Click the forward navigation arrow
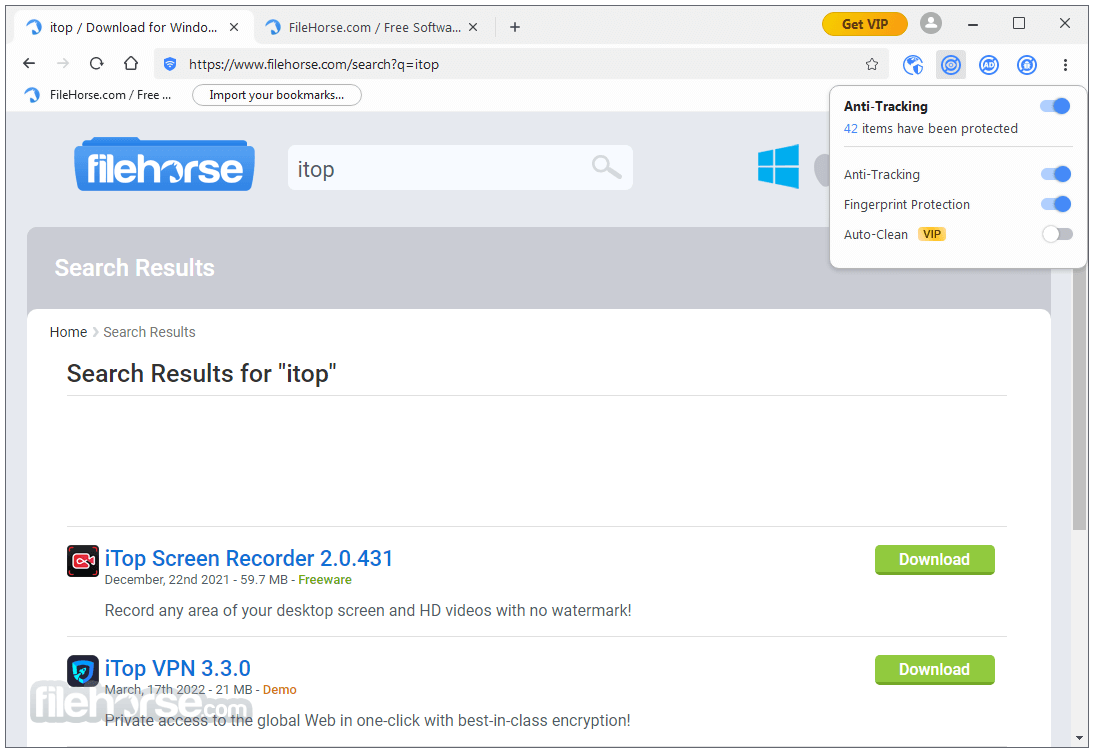The image size is (1094, 753). tap(63, 64)
